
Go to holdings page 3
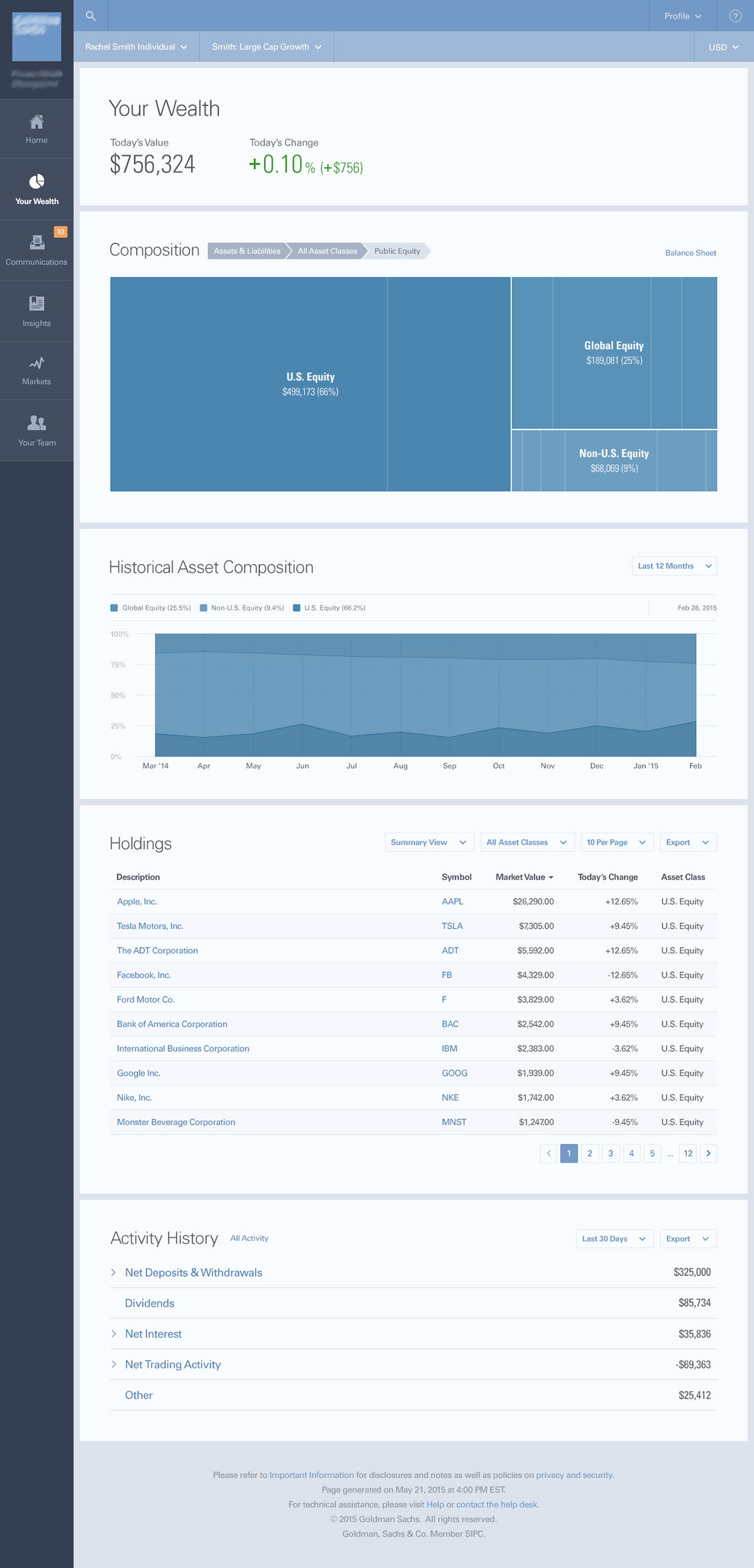tap(610, 1153)
